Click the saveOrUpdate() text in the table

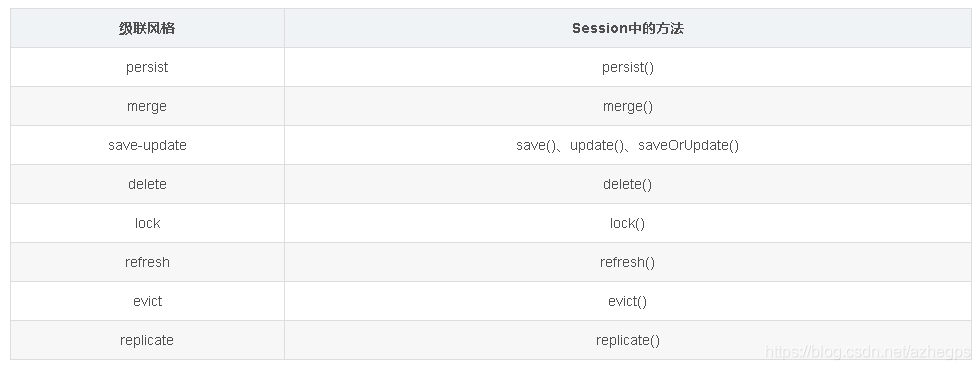688,146
